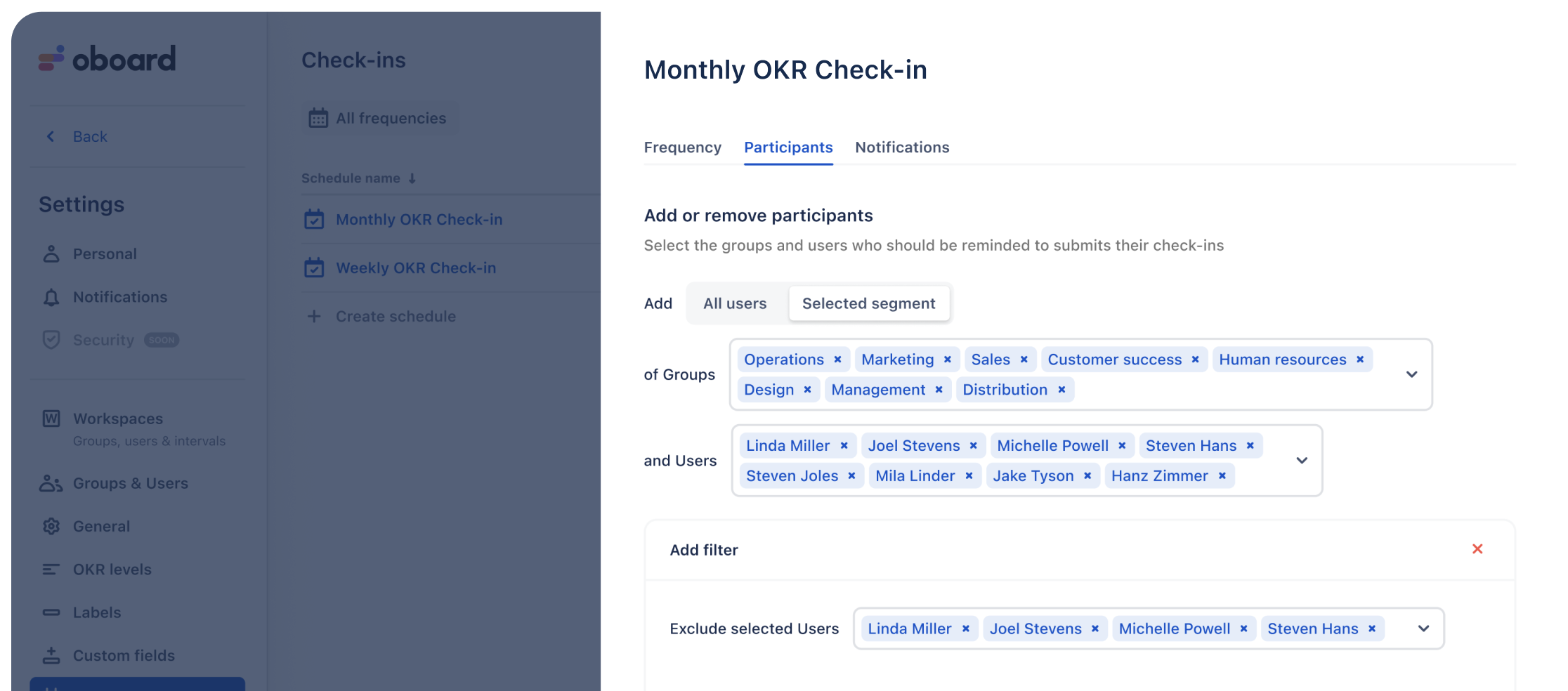
Task: Select the All users toggle option
Action: tap(735, 303)
